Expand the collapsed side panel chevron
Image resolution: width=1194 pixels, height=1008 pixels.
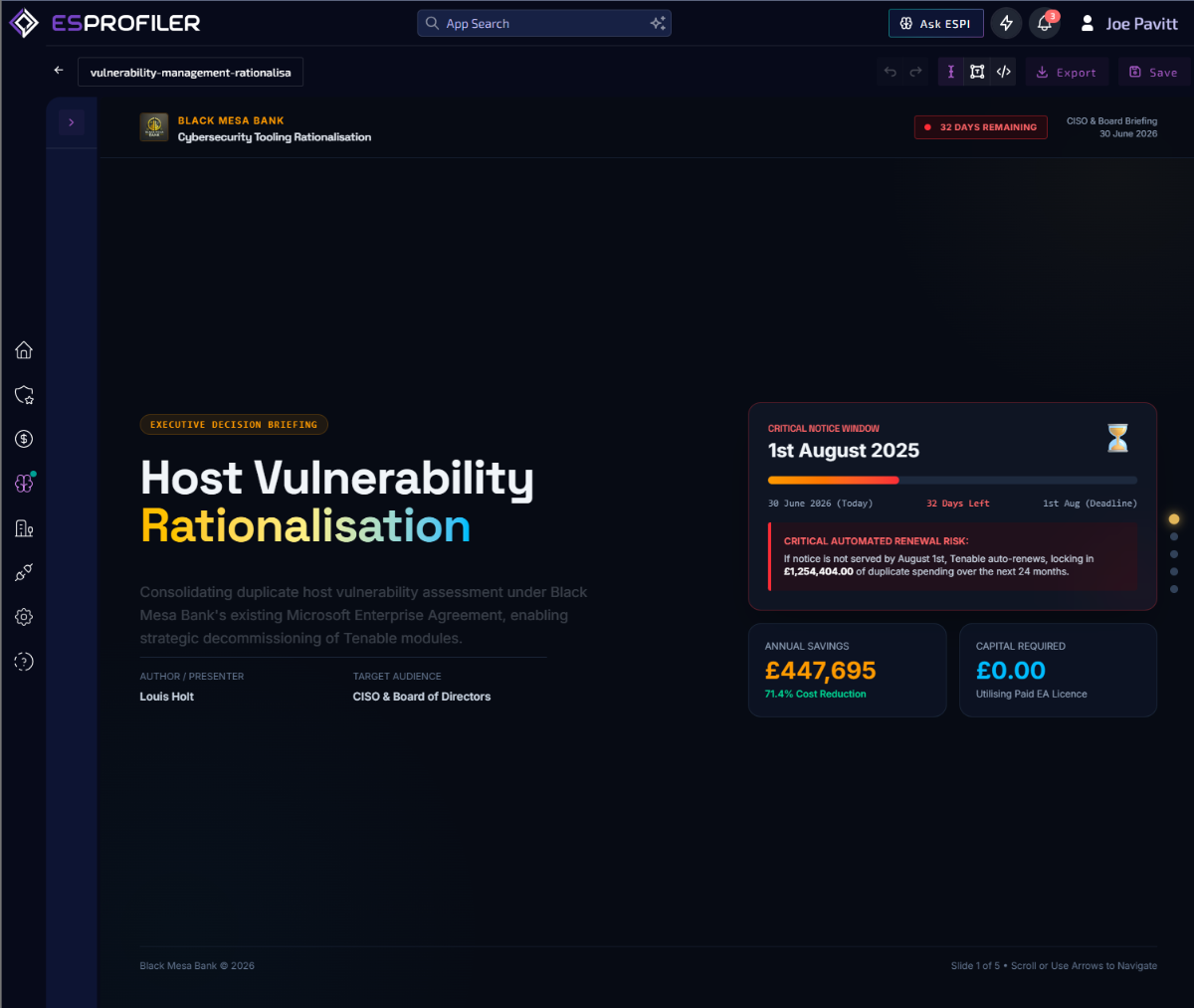(72, 122)
